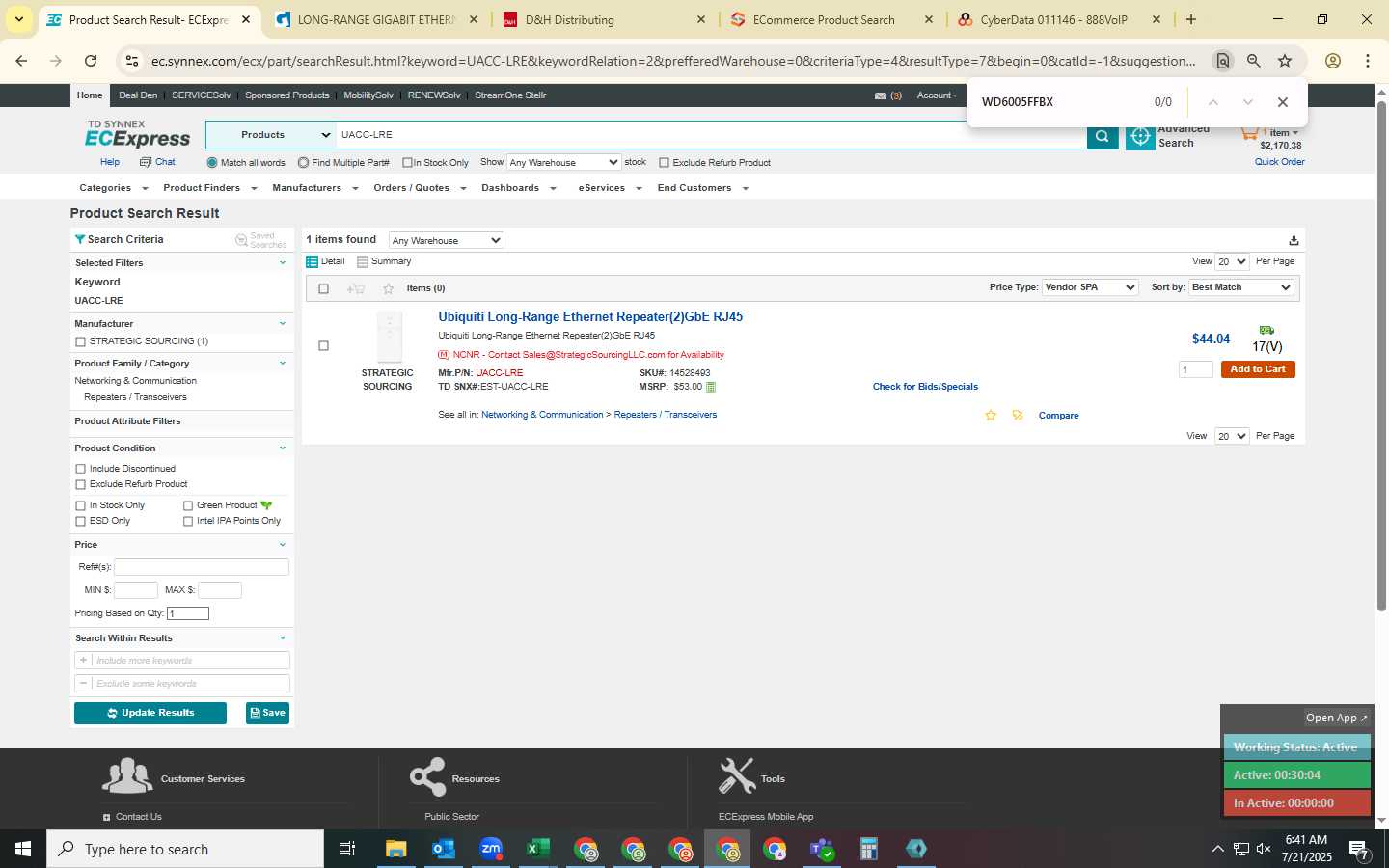
Task: Open Ubiquiti Long-Range Ethernet Repeater product link
Action: 590,317
